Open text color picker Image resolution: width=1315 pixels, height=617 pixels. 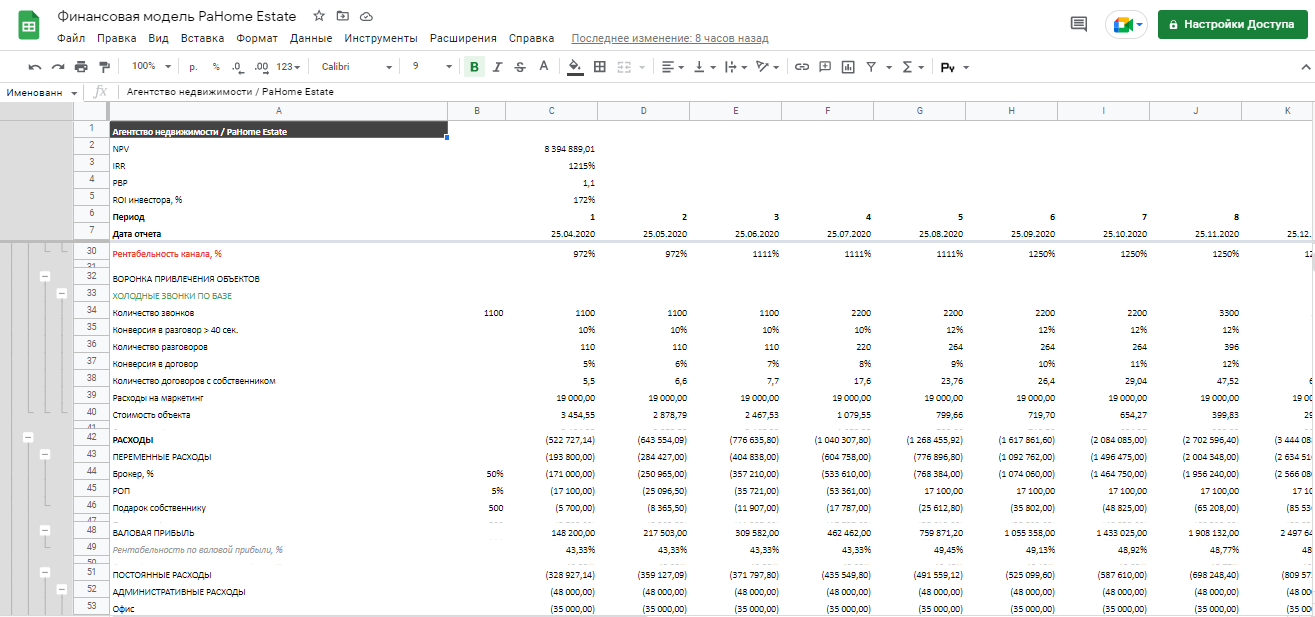(543, 67)
